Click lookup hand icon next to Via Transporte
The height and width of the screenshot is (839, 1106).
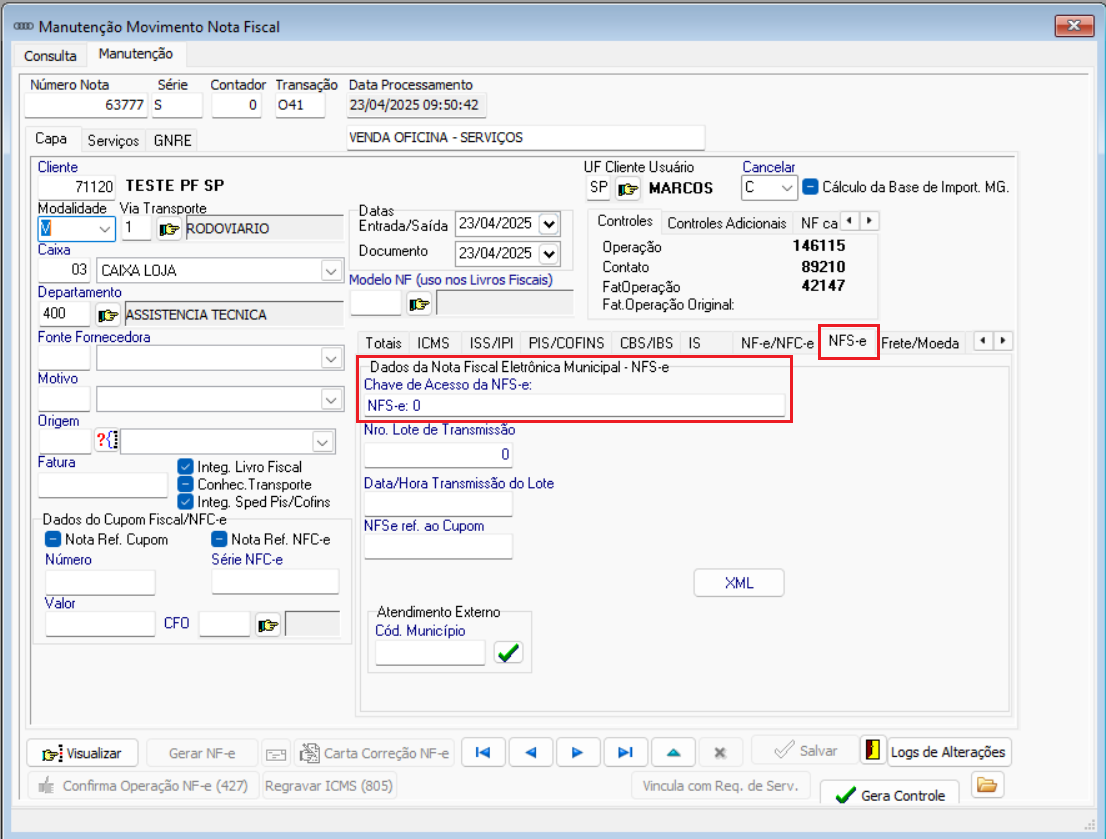point(169,229)
